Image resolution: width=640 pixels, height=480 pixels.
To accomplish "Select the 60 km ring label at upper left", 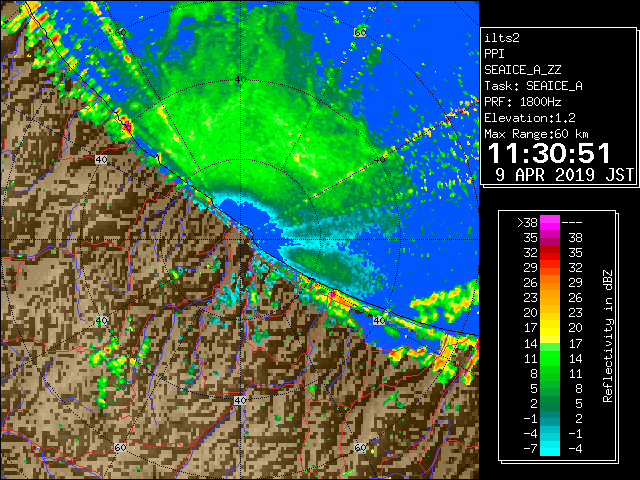I will [x=120, y=33].
